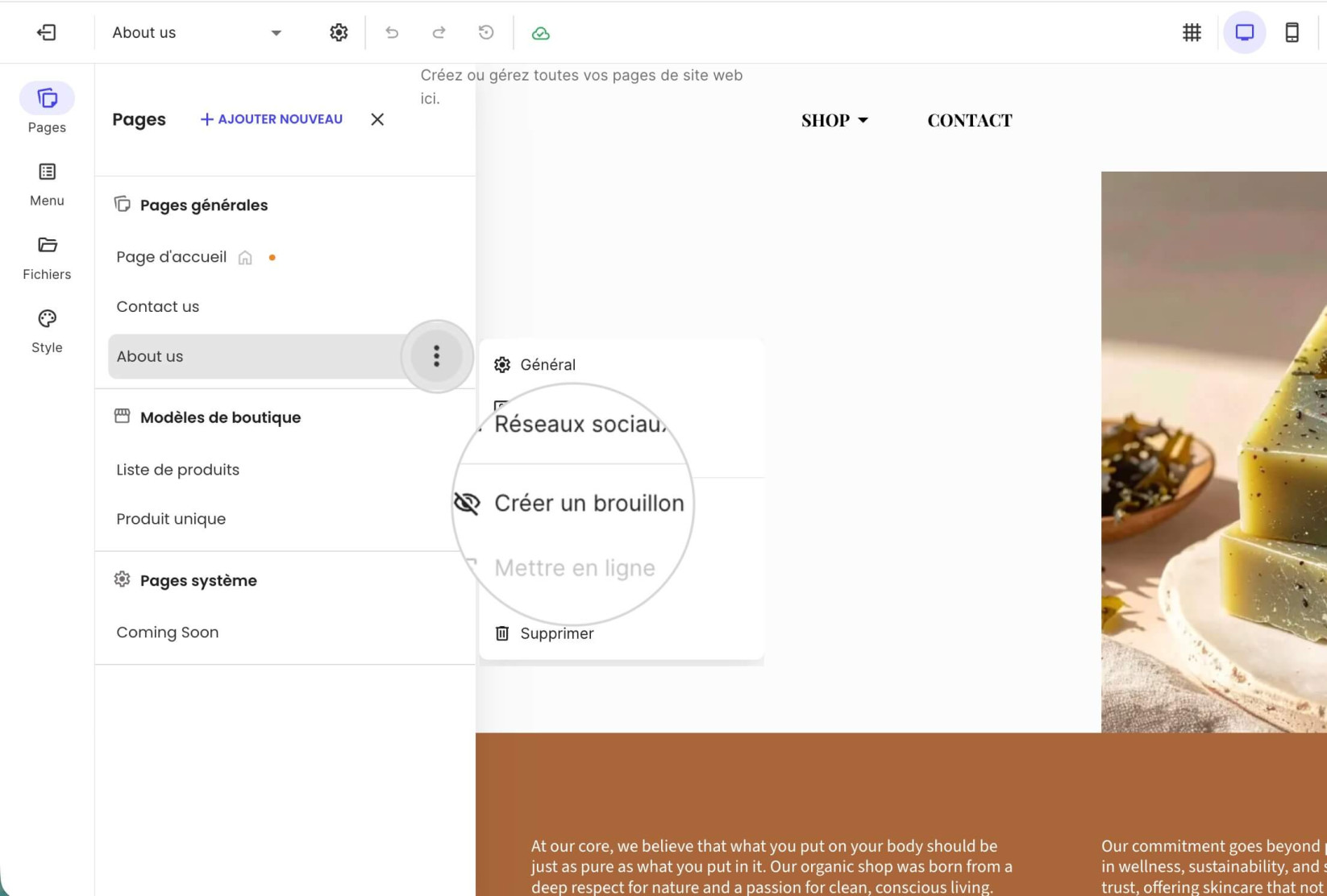Image resolution: width=1327 pixels, height=896 pixels.
Task: Click the Pages title in the panel header
Action: click(139, 119)
